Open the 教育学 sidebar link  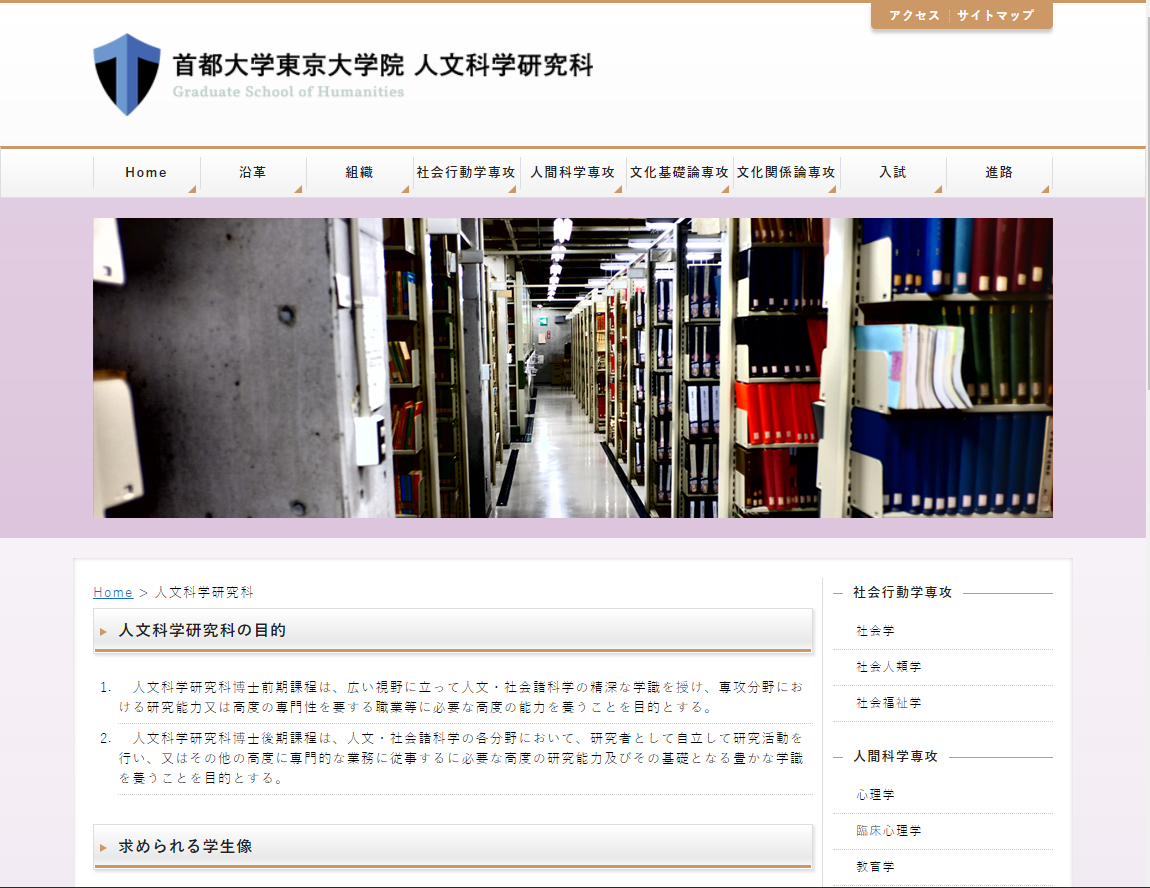[875, 867]
